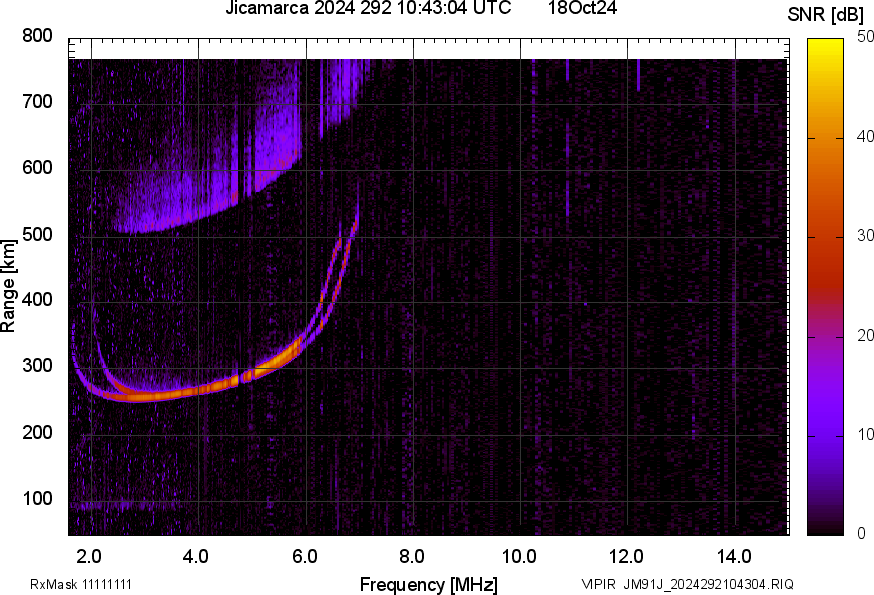Click the '12.0' frequency tick label
This screenshot has height=595, width=874.
pos(626,557)
